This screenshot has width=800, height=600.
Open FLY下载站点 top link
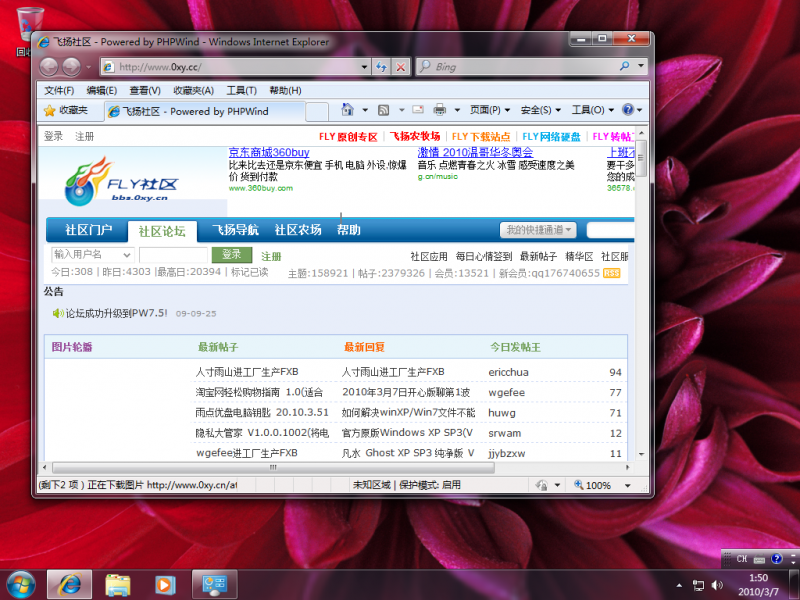481,136
